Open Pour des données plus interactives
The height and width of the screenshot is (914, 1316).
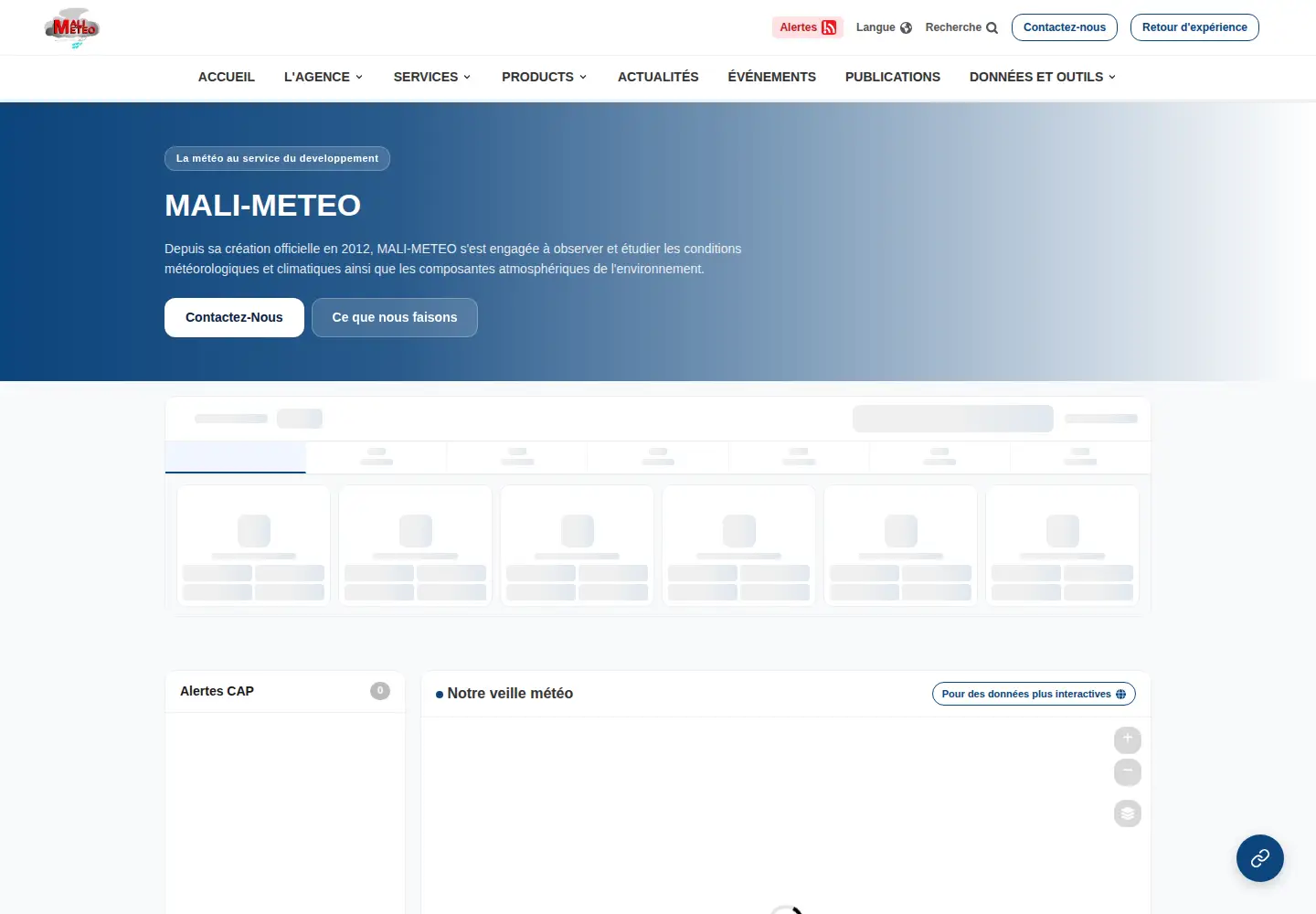point(1034,694)
